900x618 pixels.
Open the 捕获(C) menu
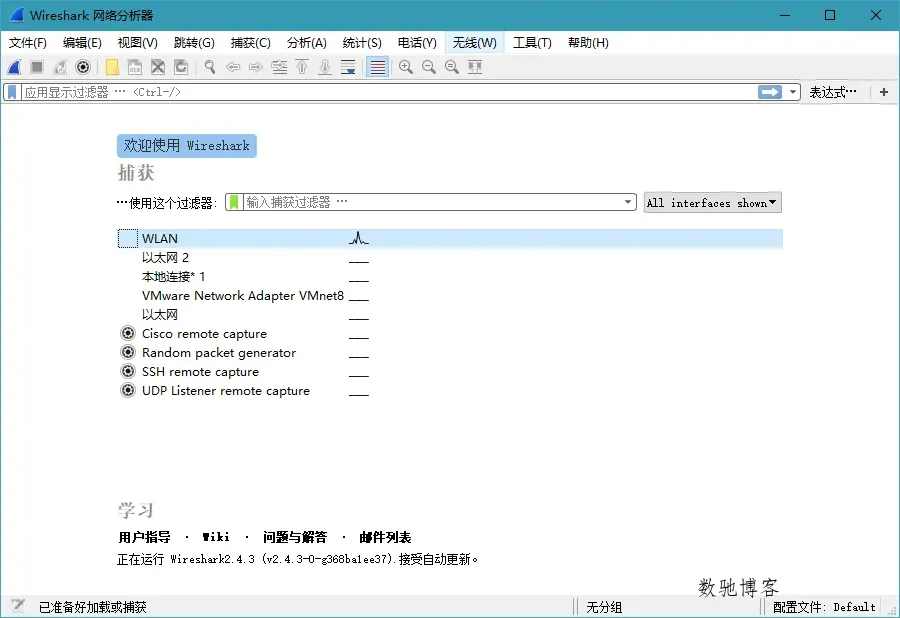coord(250,42)
